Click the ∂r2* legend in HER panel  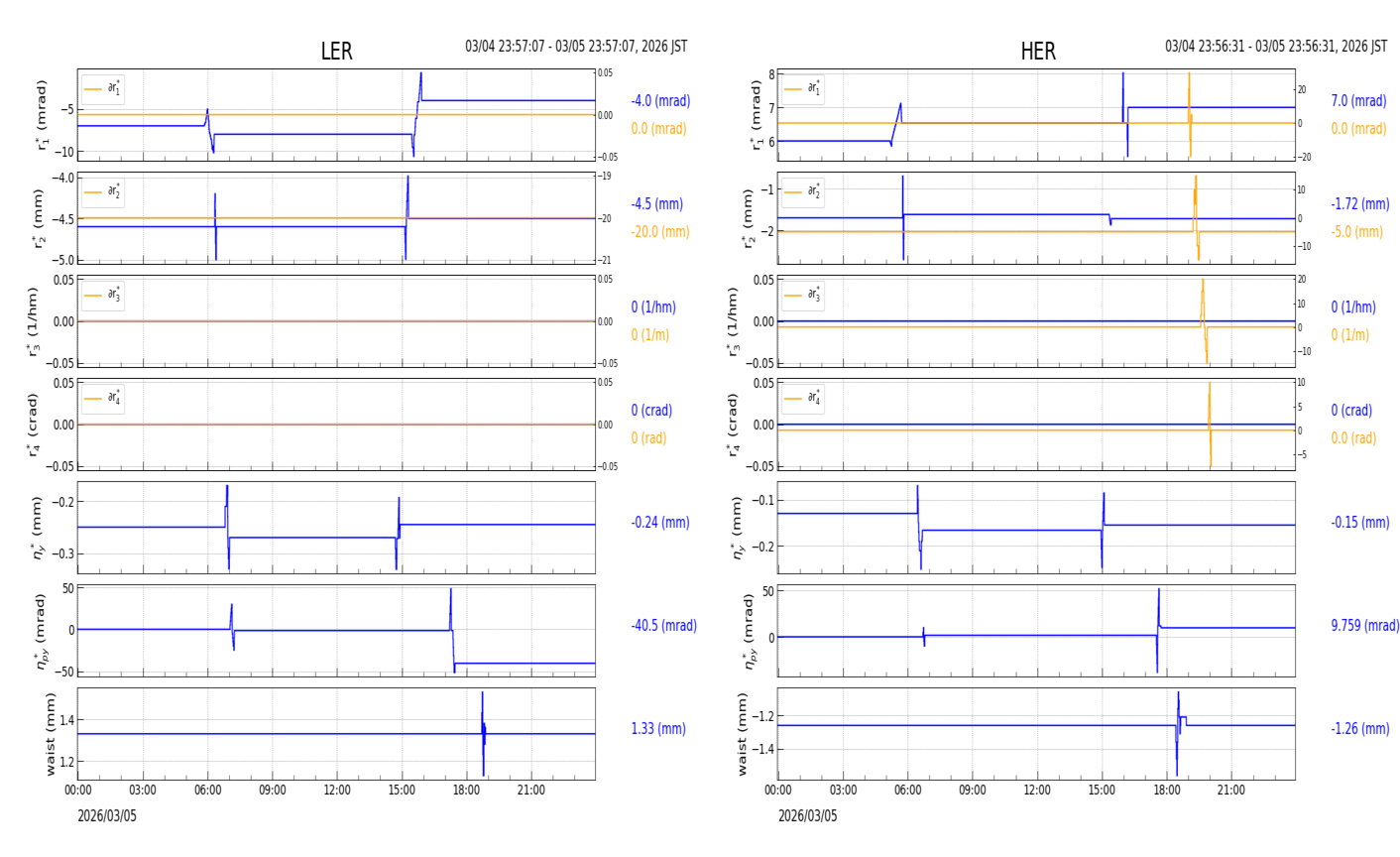pyautogui.click(x=803, y=192)
